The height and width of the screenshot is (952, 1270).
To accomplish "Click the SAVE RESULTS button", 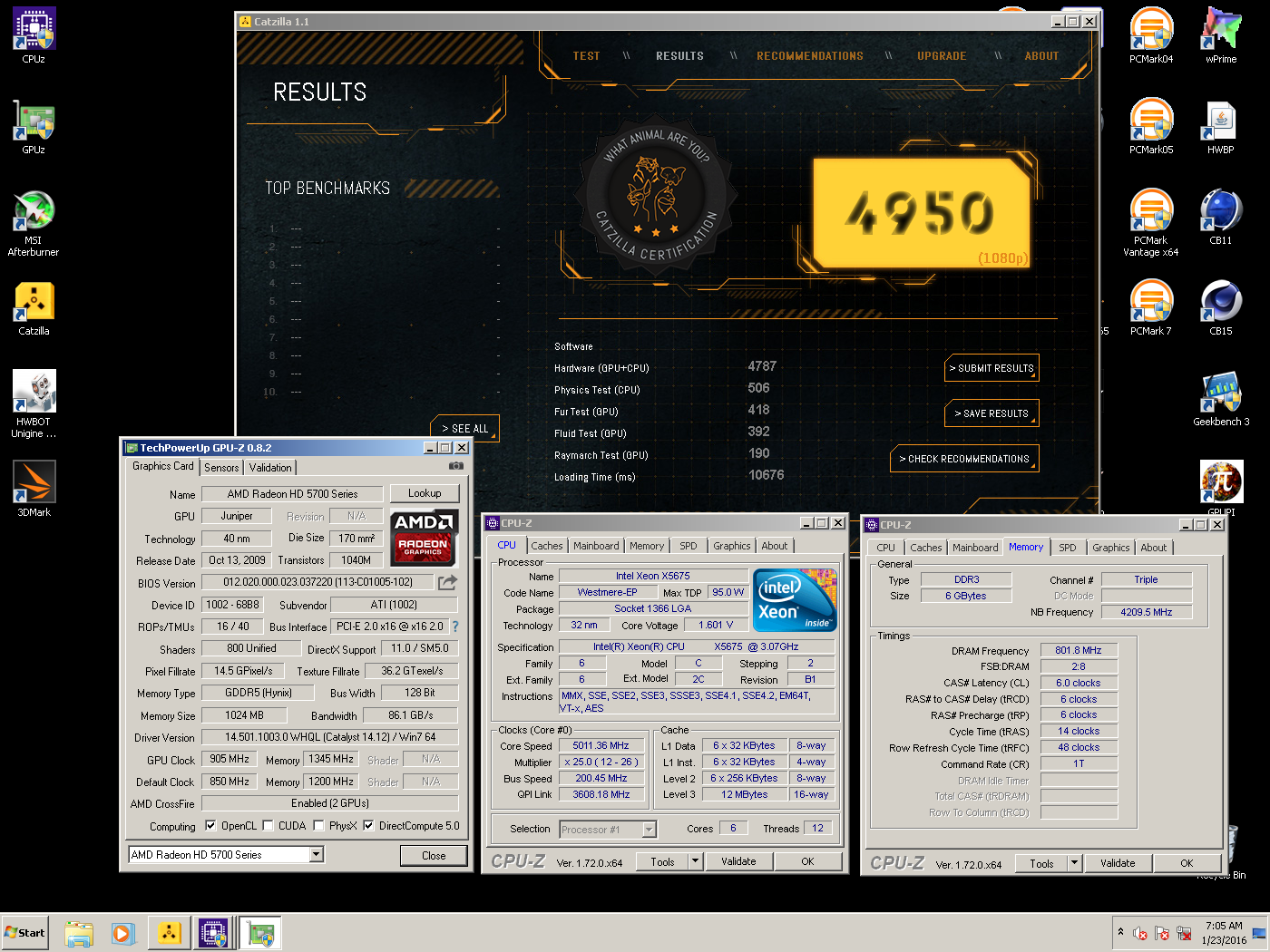I will [992, 413].
